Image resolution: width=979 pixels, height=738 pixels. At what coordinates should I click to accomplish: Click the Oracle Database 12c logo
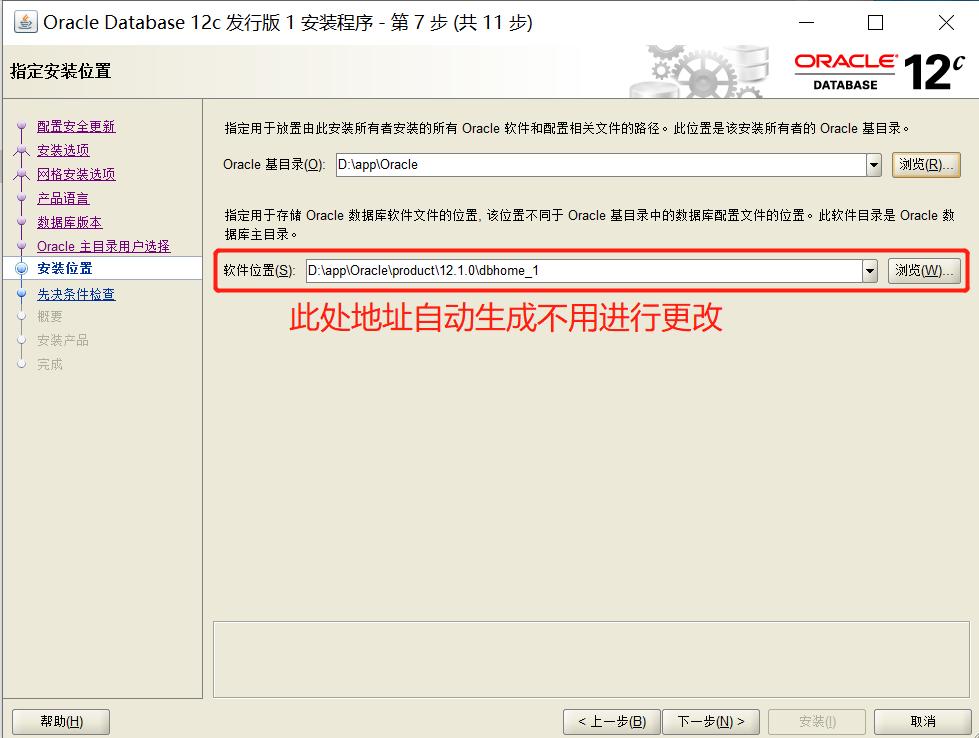point(879,72)
